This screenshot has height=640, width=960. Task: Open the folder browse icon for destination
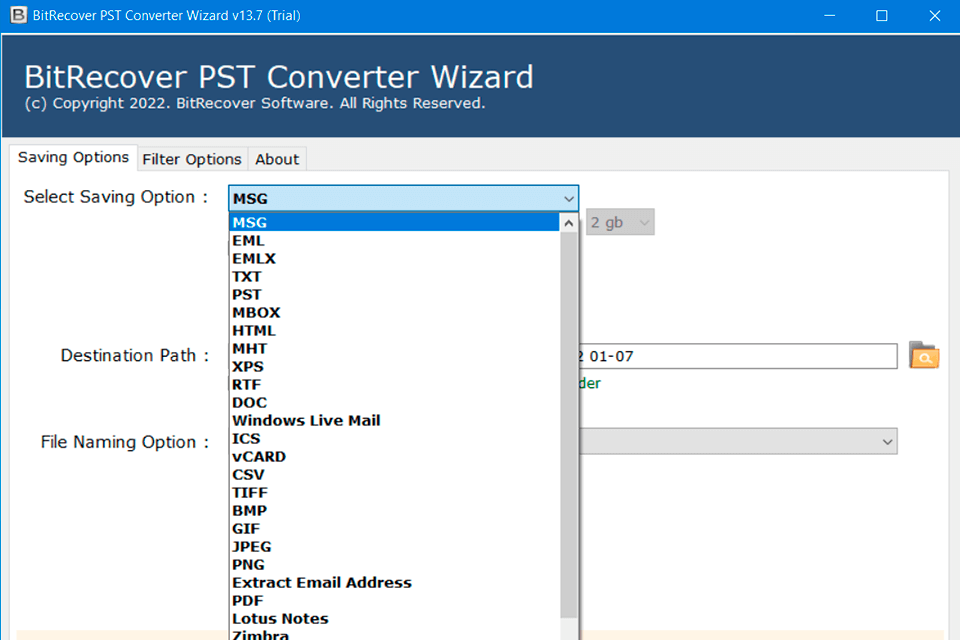[924, 355]
